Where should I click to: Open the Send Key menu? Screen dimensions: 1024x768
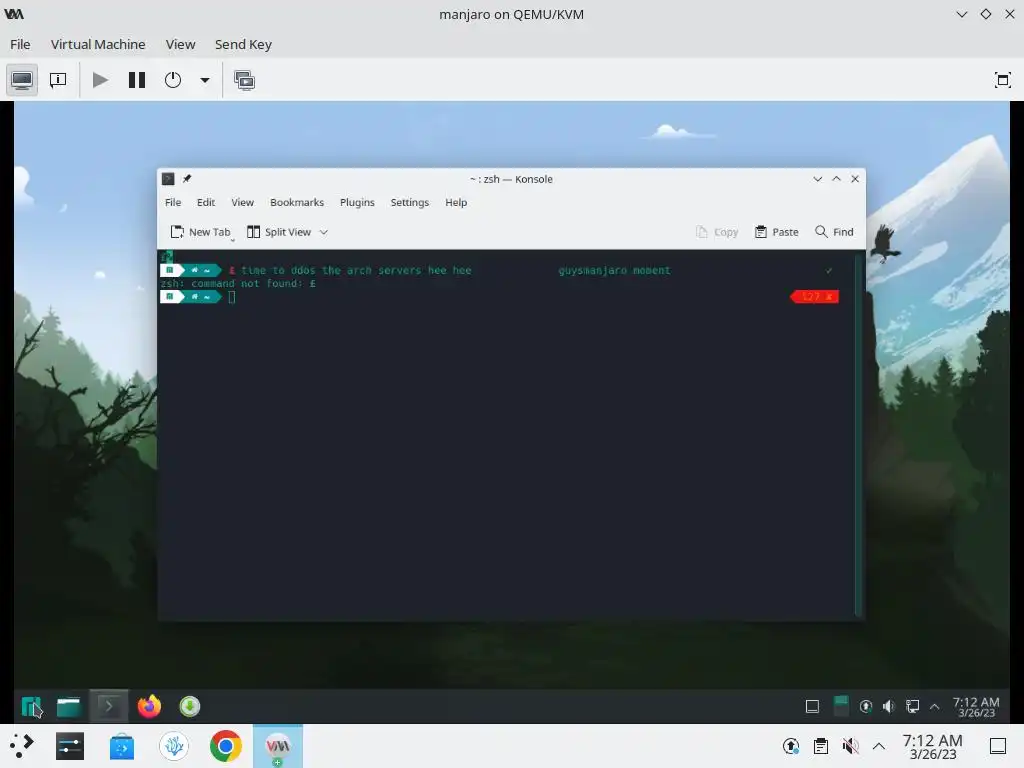point(243,44)
